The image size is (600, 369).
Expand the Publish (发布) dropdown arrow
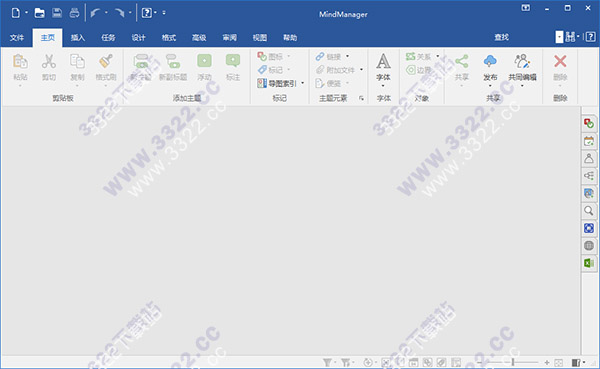tap(490, 86)
